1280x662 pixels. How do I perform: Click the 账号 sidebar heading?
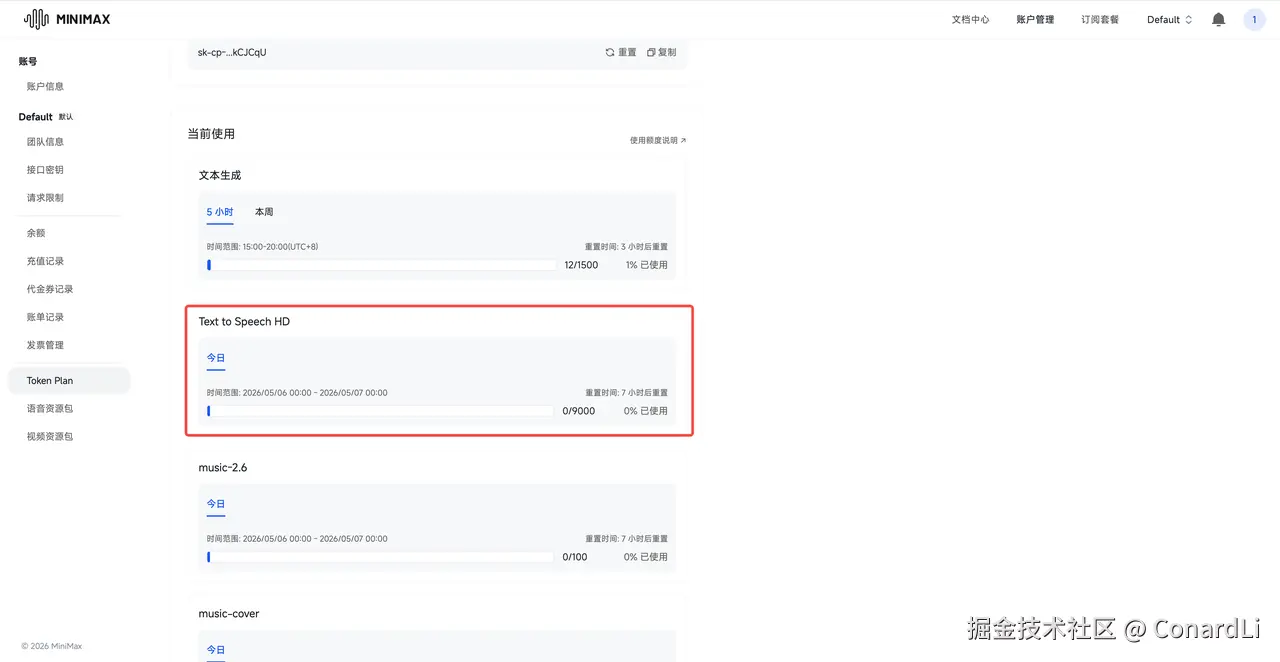(28, 62)
